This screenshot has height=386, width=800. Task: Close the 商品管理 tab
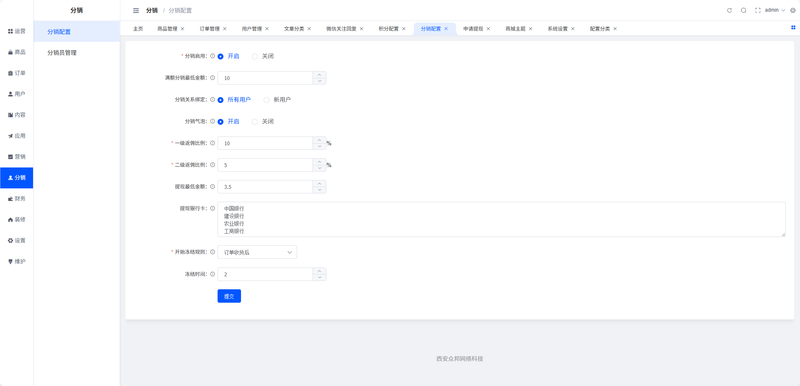(x=182, y=29)
